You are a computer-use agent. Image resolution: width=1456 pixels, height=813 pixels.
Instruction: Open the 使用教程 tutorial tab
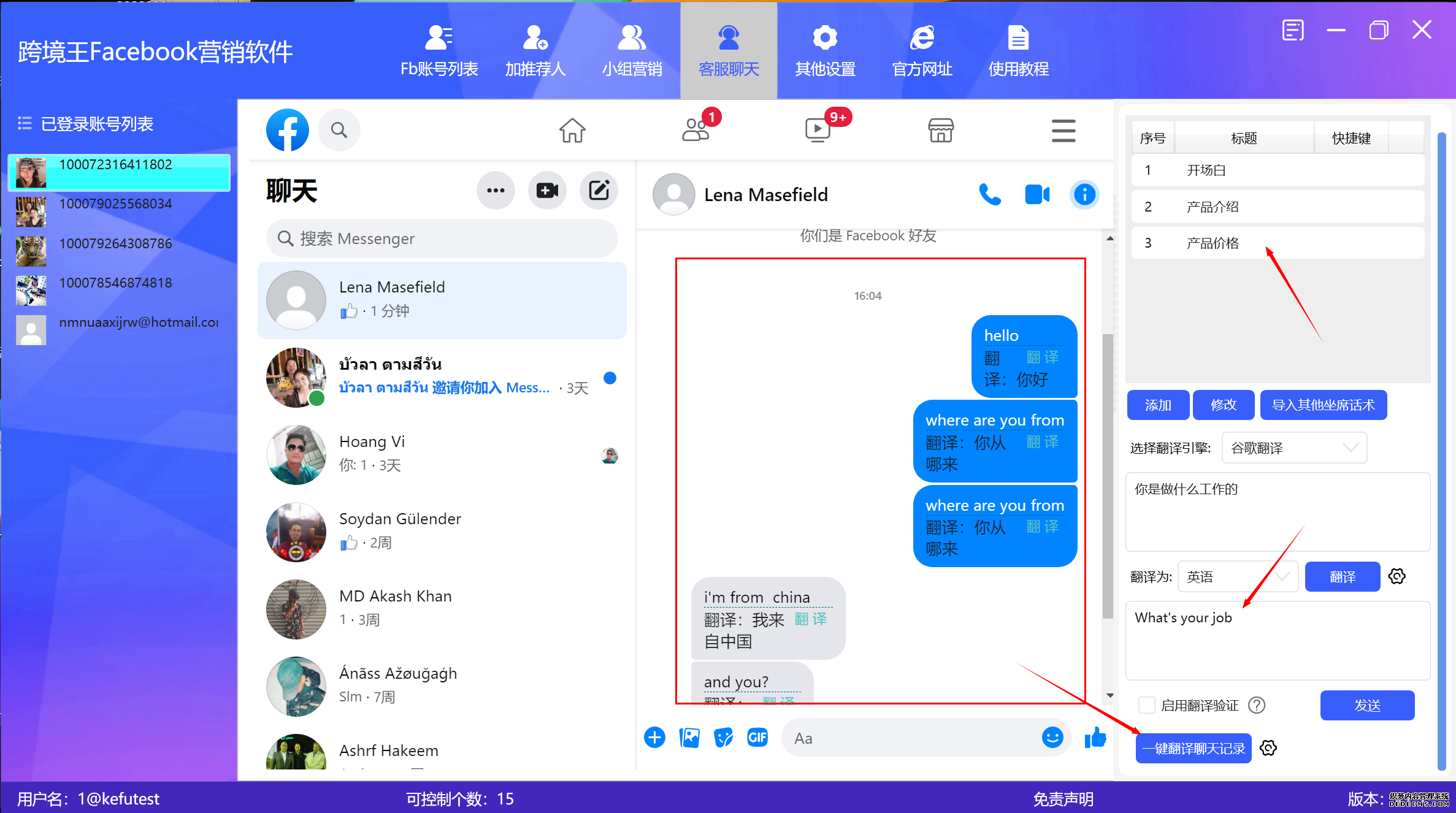[1019, 50]
